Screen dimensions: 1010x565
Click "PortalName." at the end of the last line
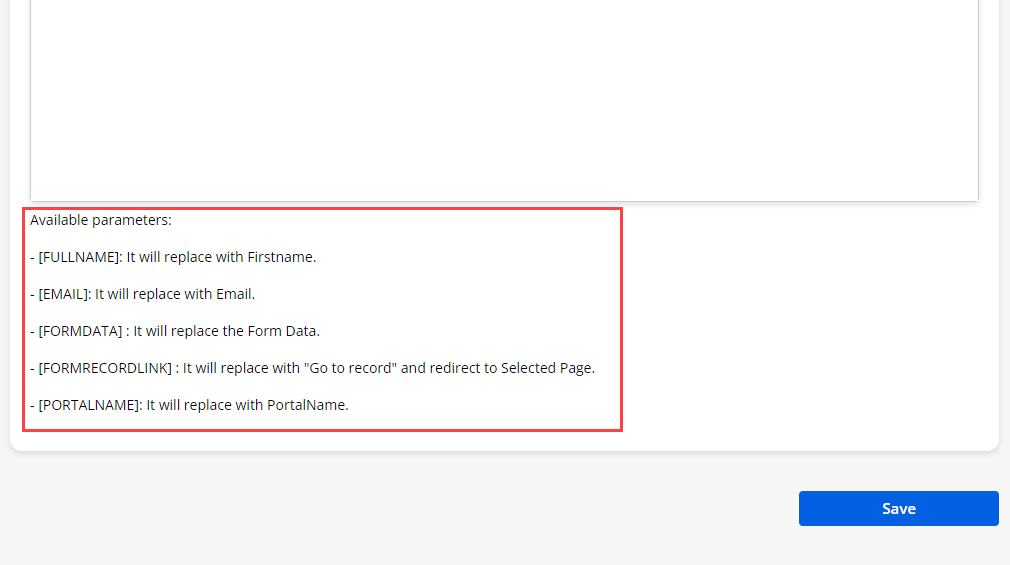pyautogui.click(x=307, y=405)
